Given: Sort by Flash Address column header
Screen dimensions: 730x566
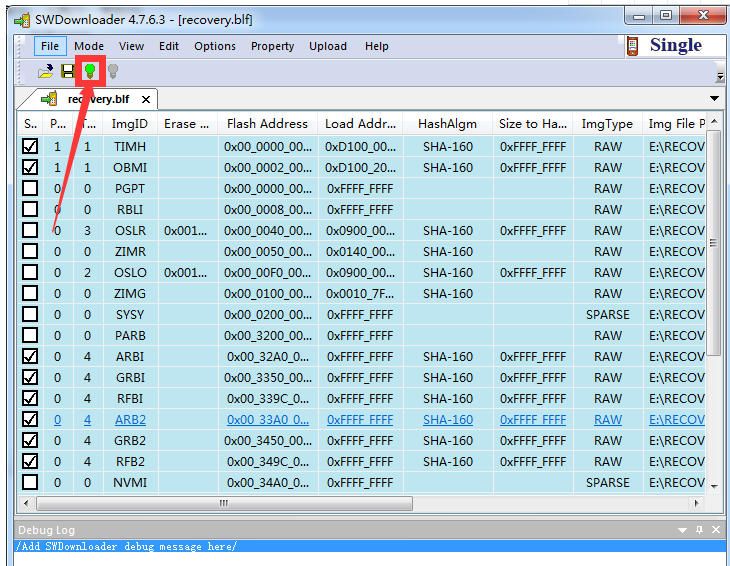Looking at the screenshot, I should click(267, 124).
